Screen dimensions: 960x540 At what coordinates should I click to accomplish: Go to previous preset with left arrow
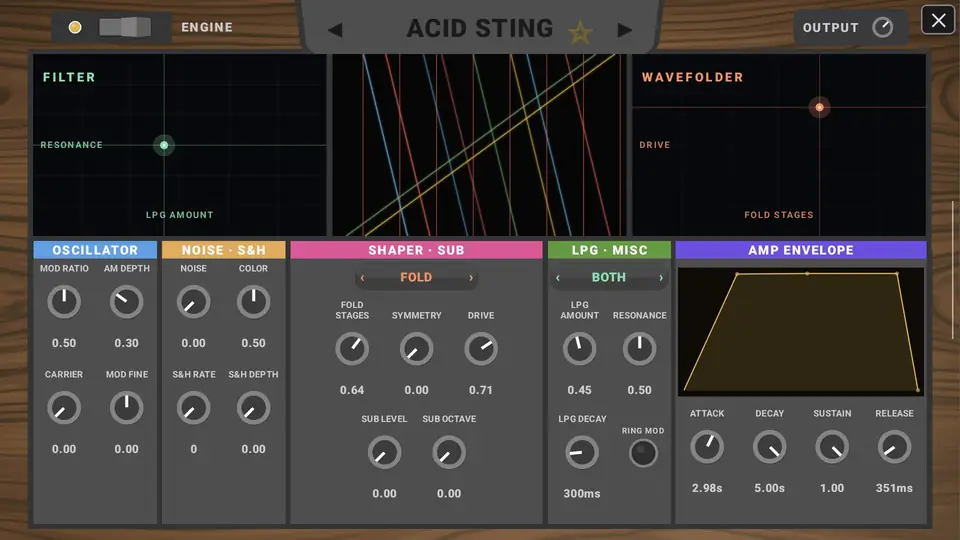pyautogui.click(x=335, y=29)
